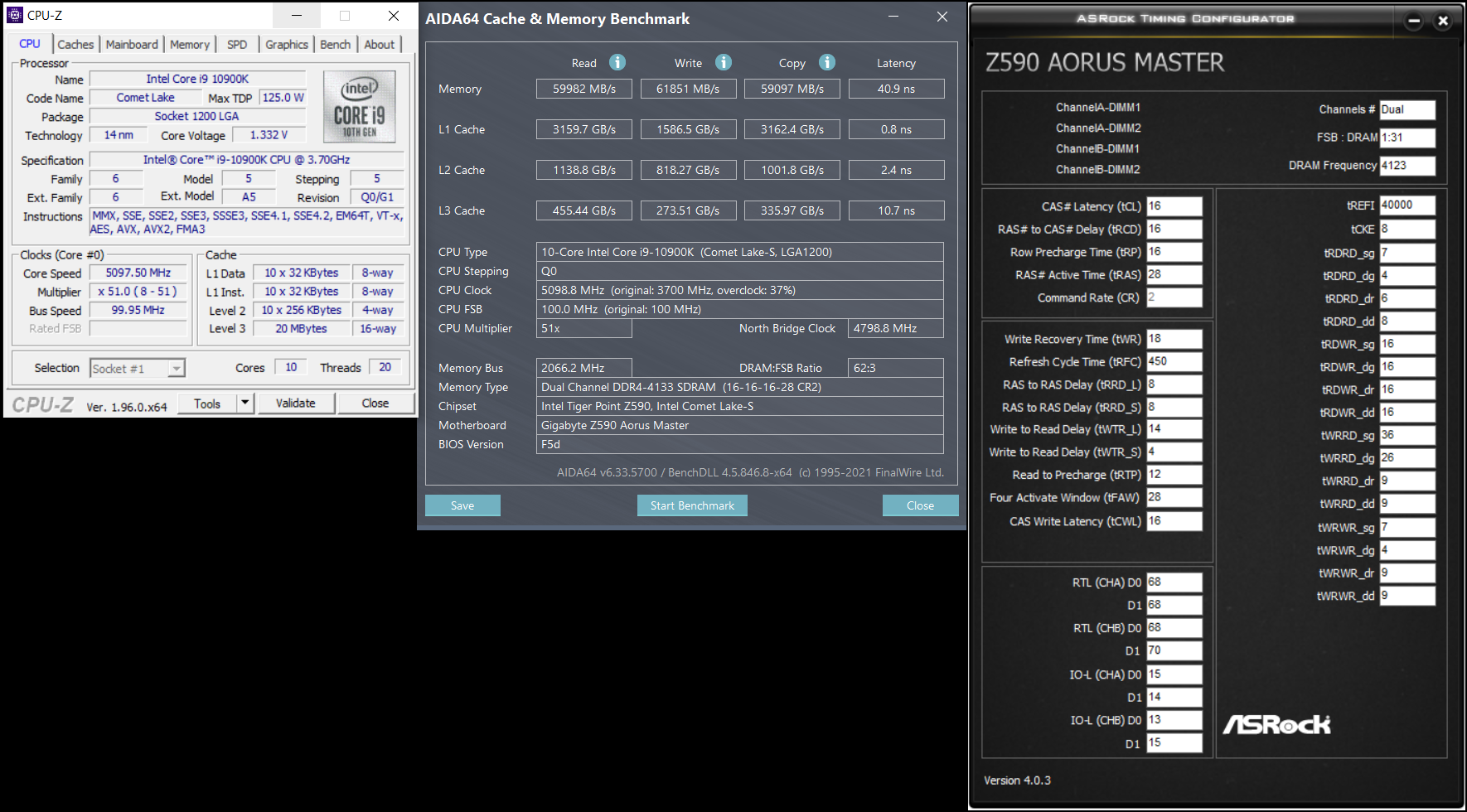Click the CAS# Latency (tCL) field
This screenshot has height=812, width=1467.
point(1174,206)
